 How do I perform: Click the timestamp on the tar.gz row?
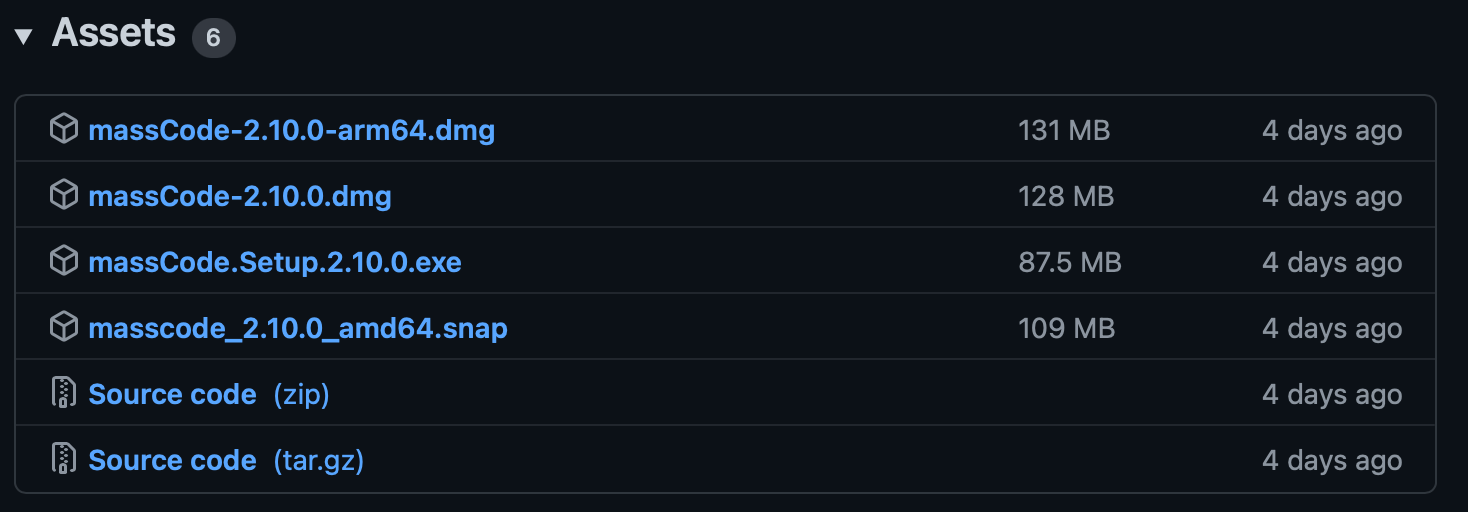pos(1331,460)
